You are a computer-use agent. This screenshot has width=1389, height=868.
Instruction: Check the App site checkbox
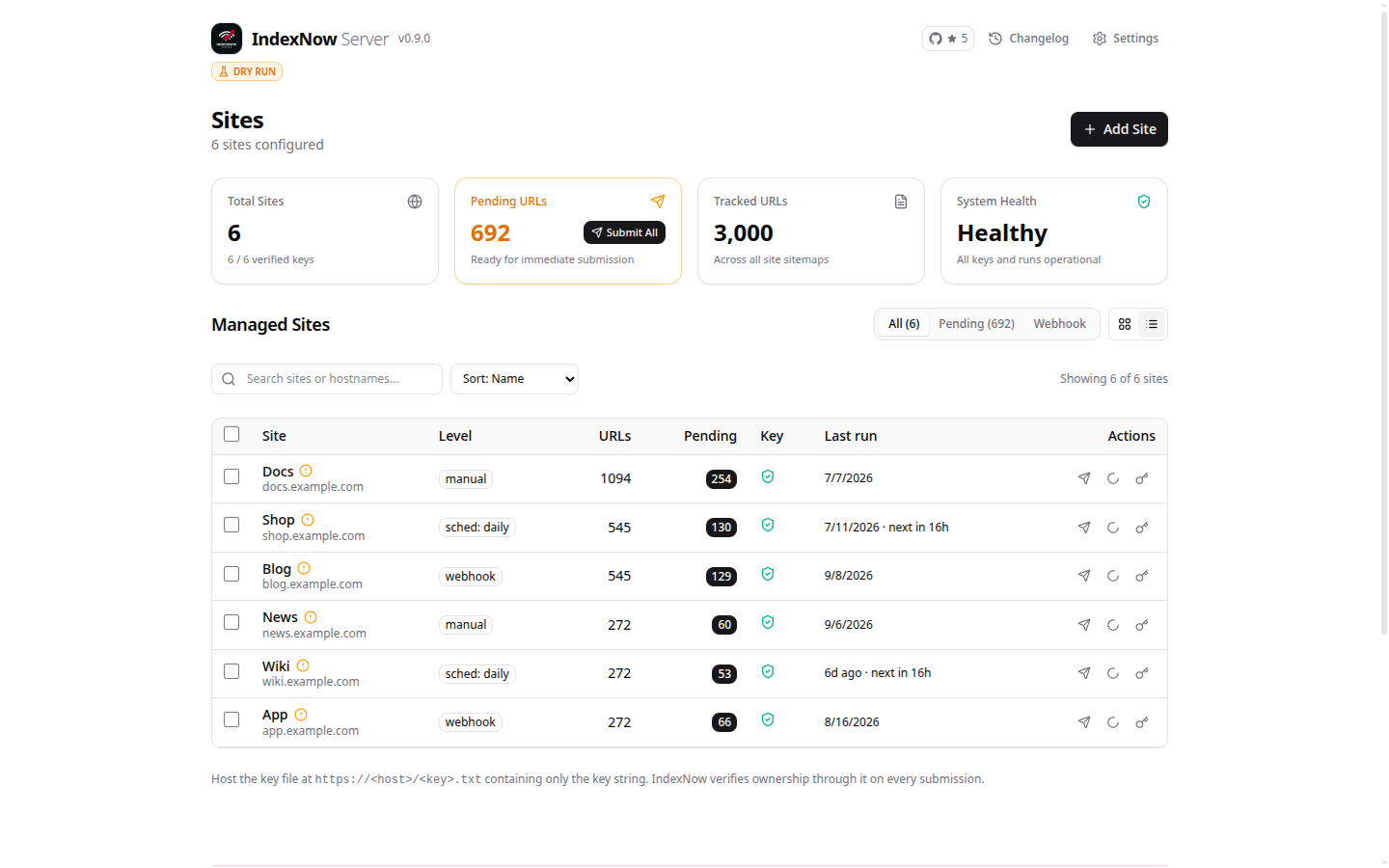[231, 719]
